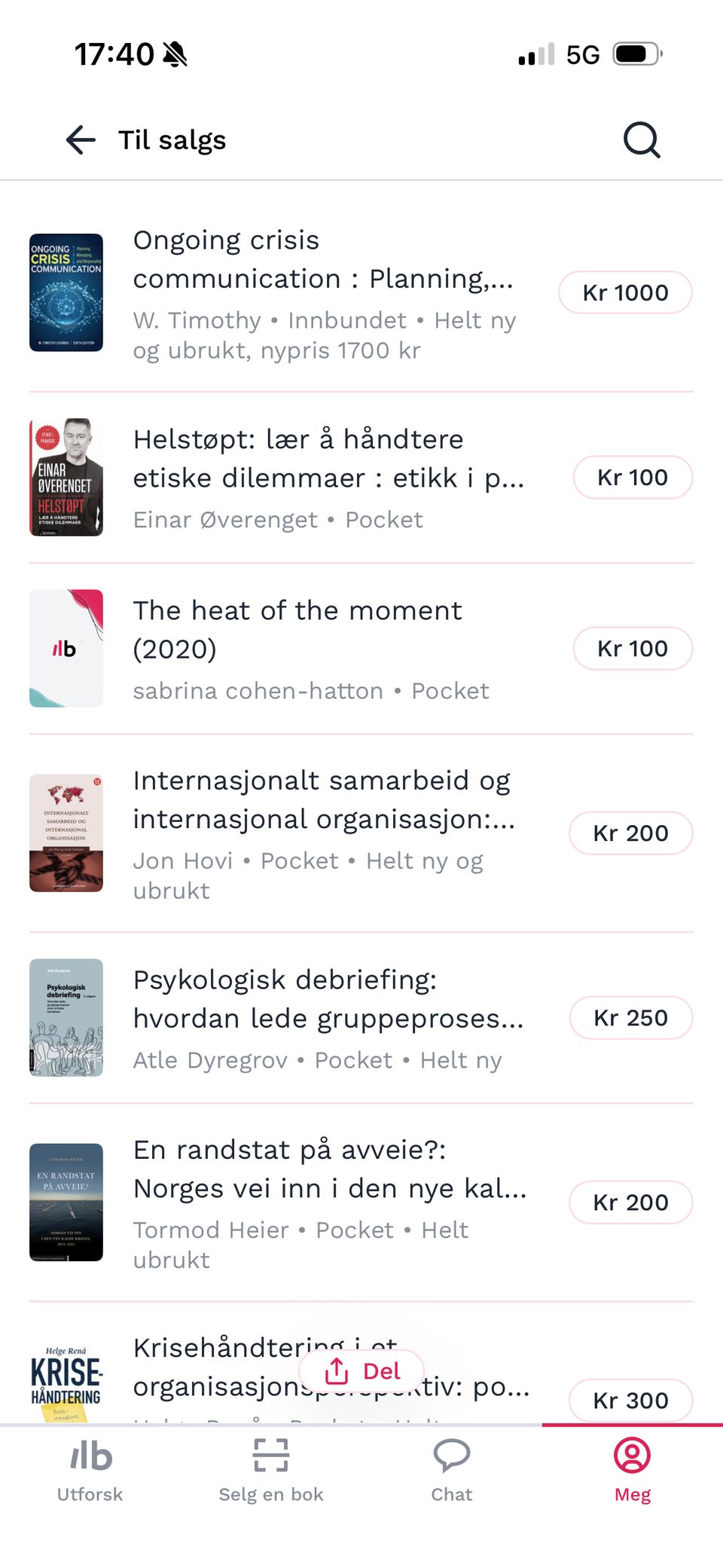Tap the Kr 300 price button

(x=630, y=1400)
